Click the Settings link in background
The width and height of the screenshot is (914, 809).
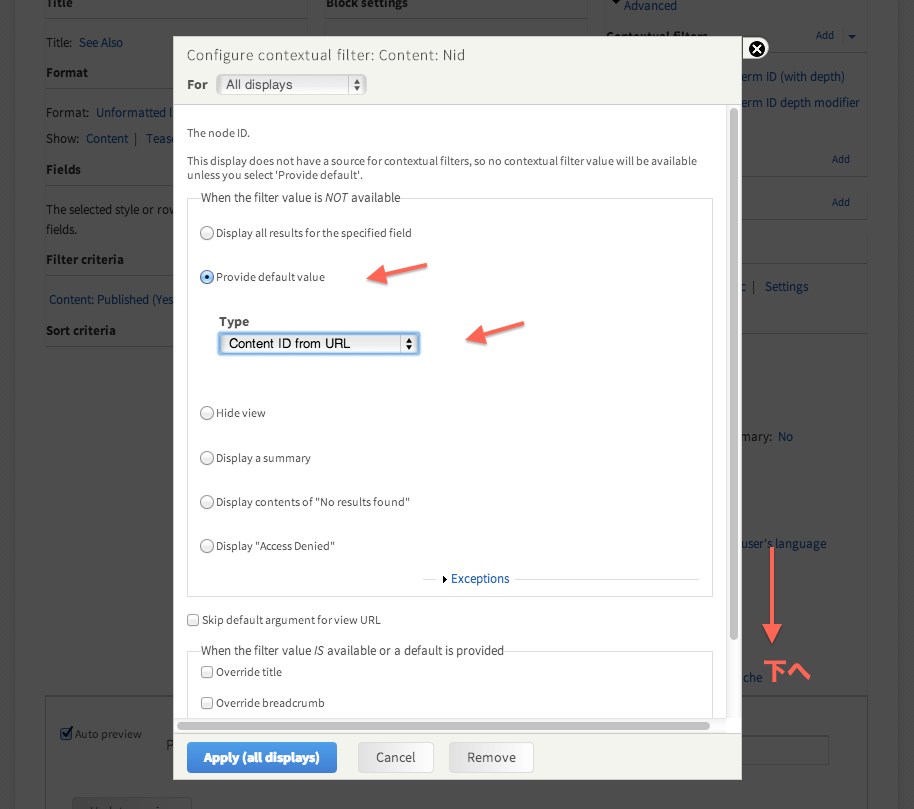pos(786,287)
